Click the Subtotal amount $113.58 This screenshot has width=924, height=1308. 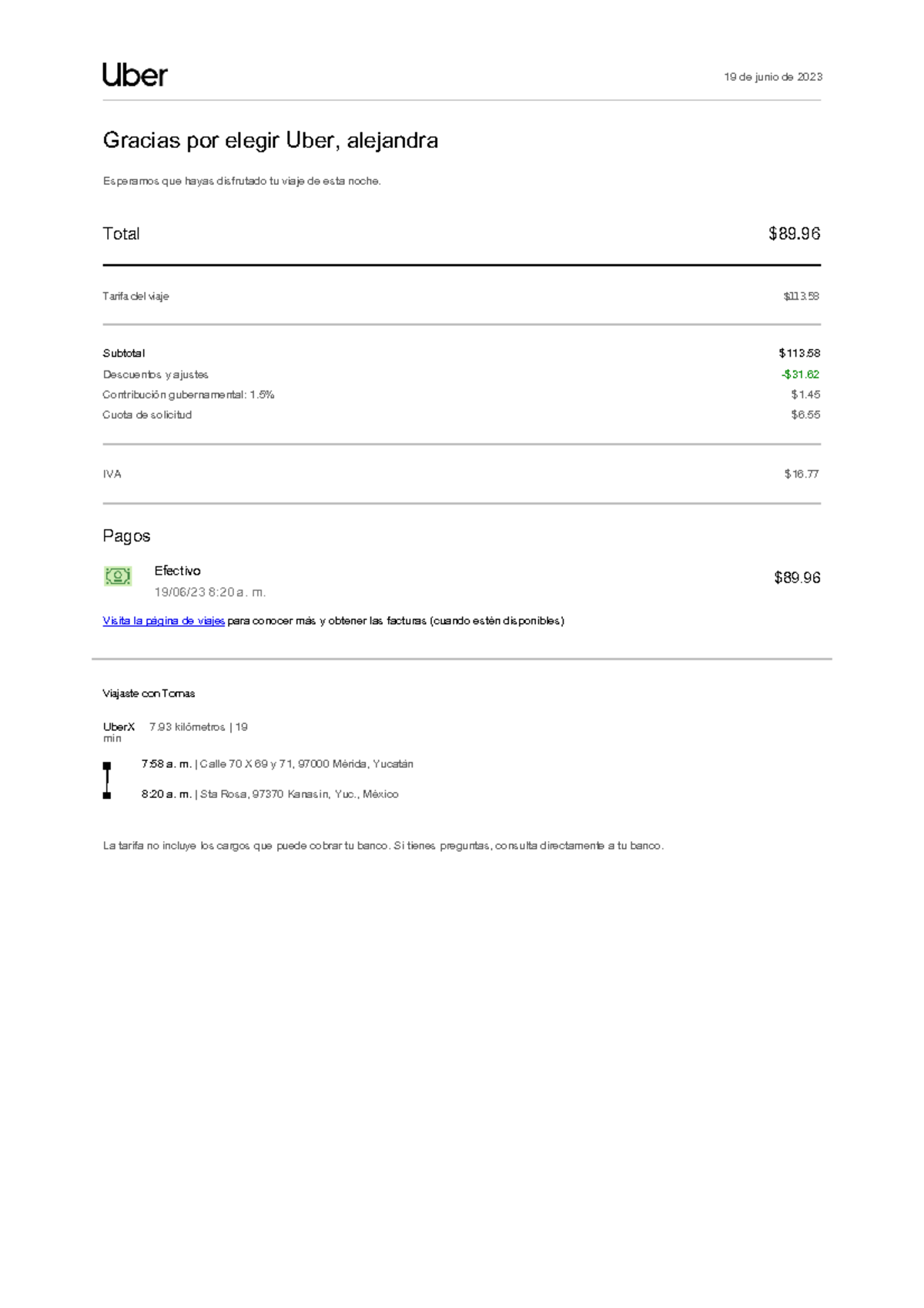[x=799, y=354]
